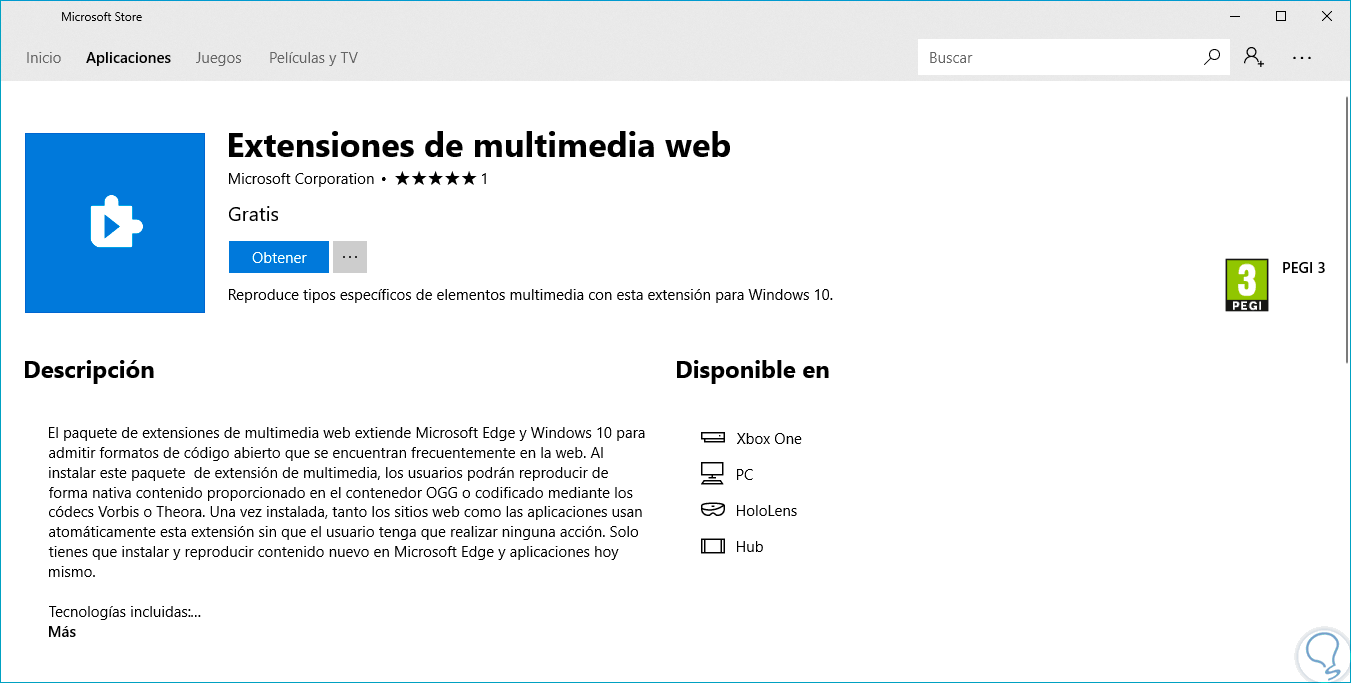
Task: Close the Microsoft Store window
Action: pos(1327,16)
